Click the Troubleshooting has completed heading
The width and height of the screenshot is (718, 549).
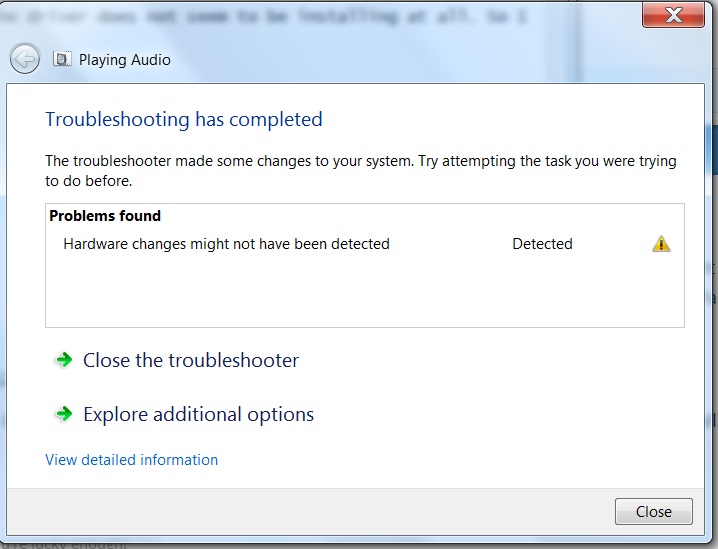click(184, 120)
